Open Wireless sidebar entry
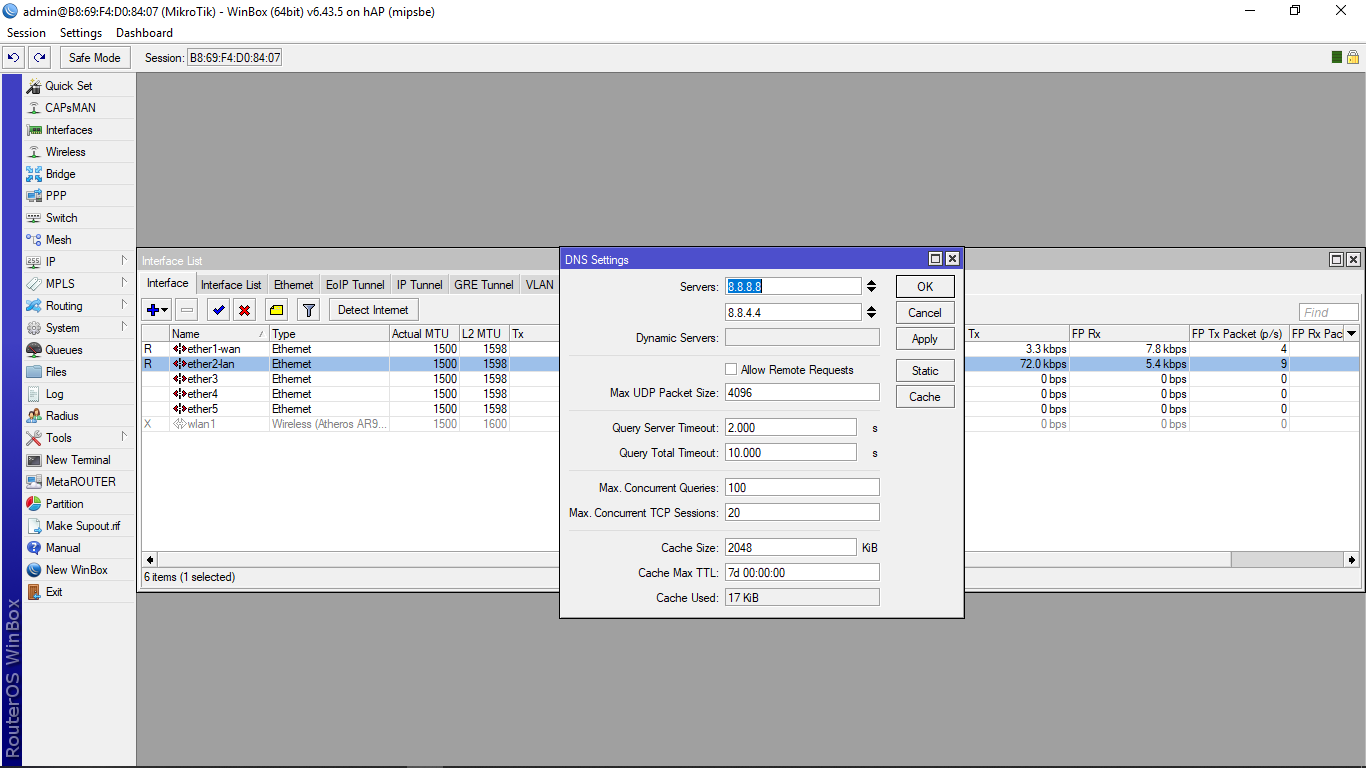This screenshot has height=768, width=1366. tap(79, 152)
